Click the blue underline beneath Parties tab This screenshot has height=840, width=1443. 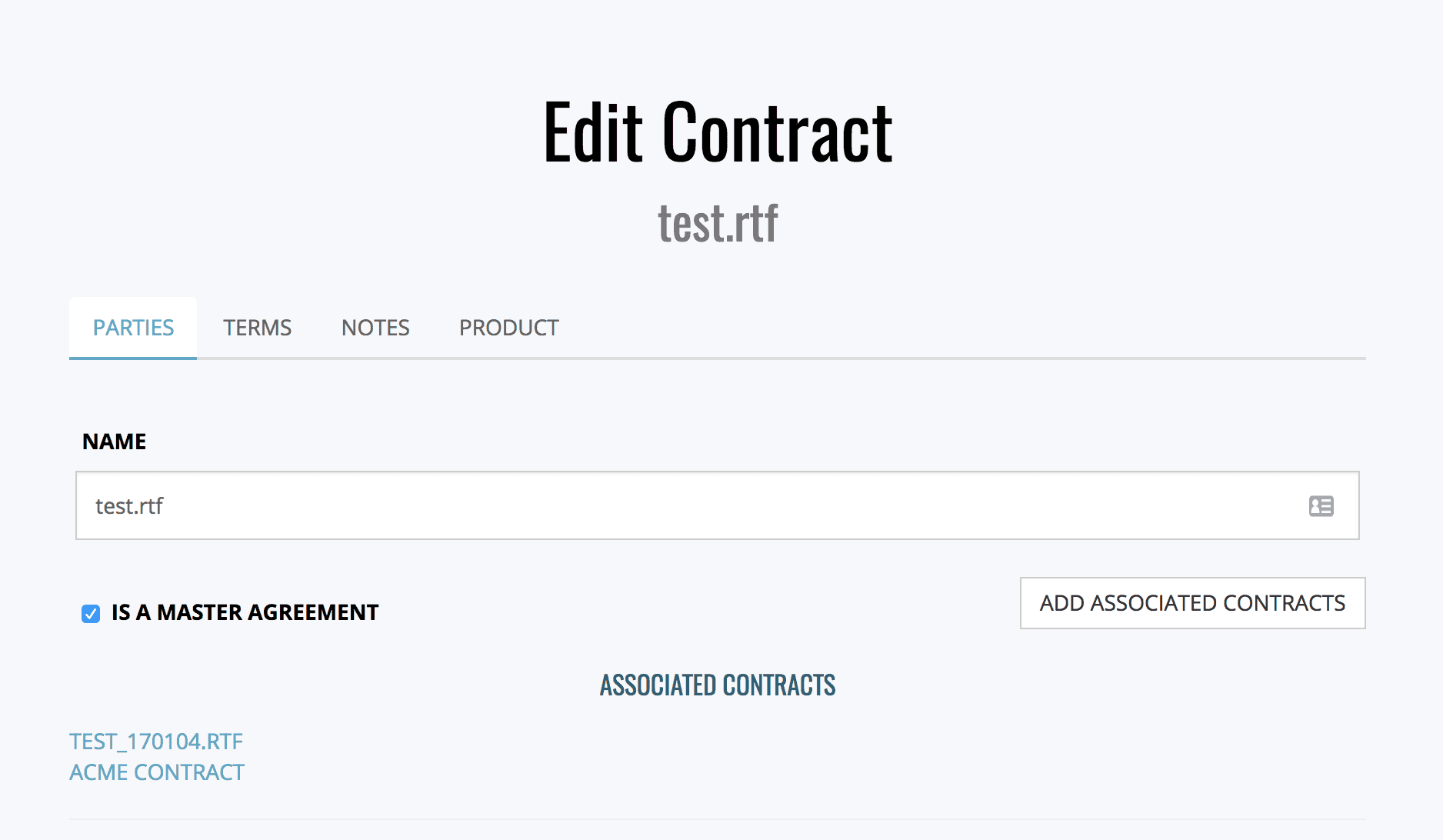[x=133, y=358]
